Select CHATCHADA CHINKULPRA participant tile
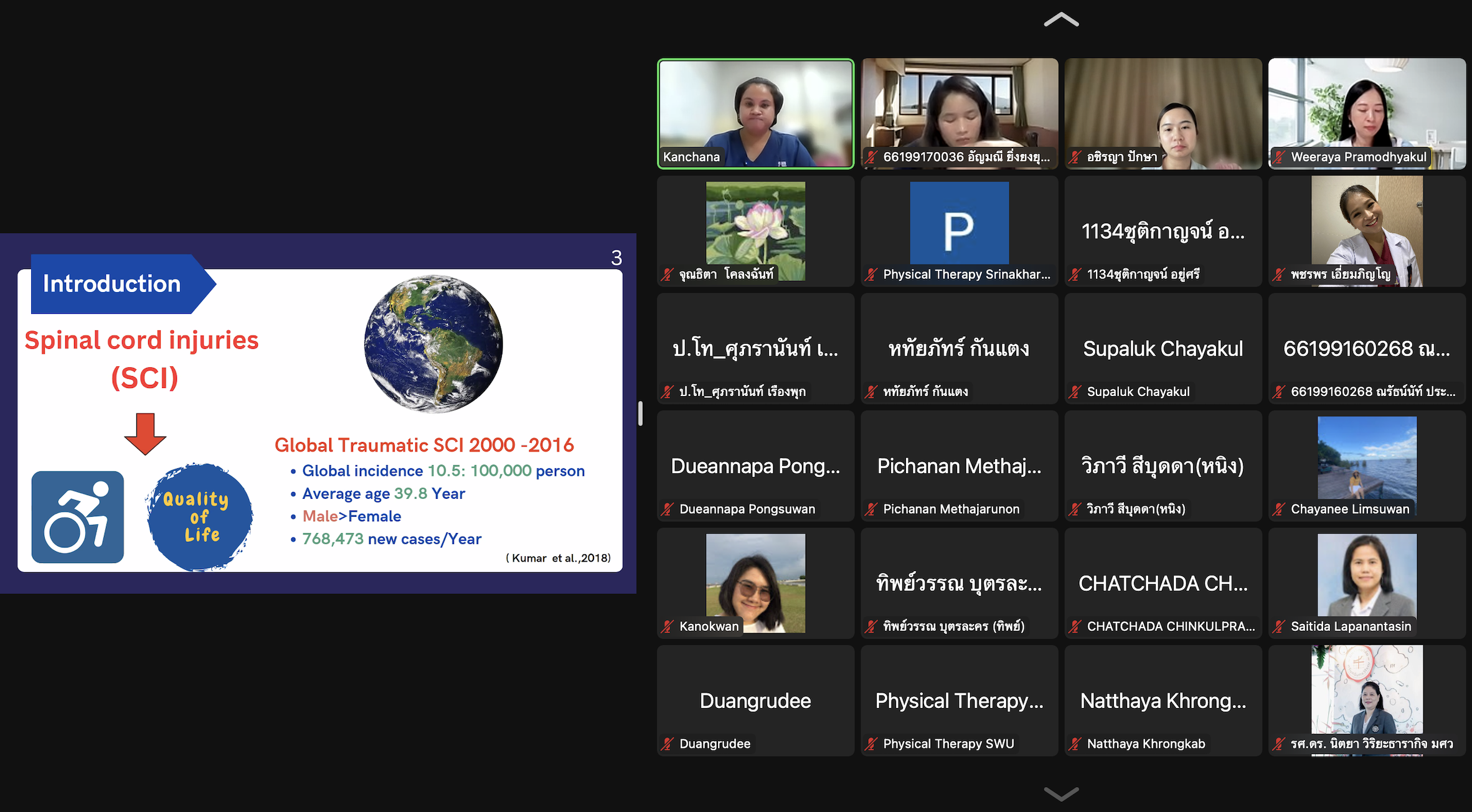 click(x=1163, y=583)
